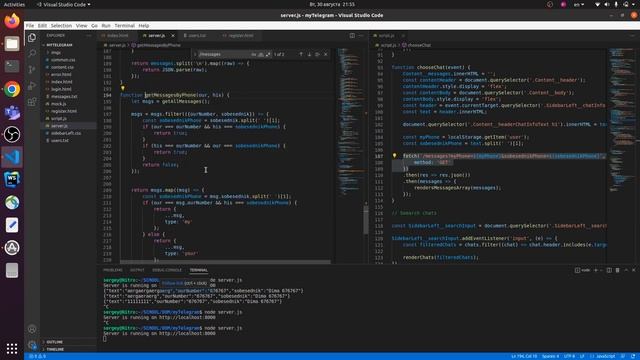The width and height of the screenshot is (640, 360).
Task: Toggle Use Regular Expression in find widget
Action: click(x=268, y=54)
